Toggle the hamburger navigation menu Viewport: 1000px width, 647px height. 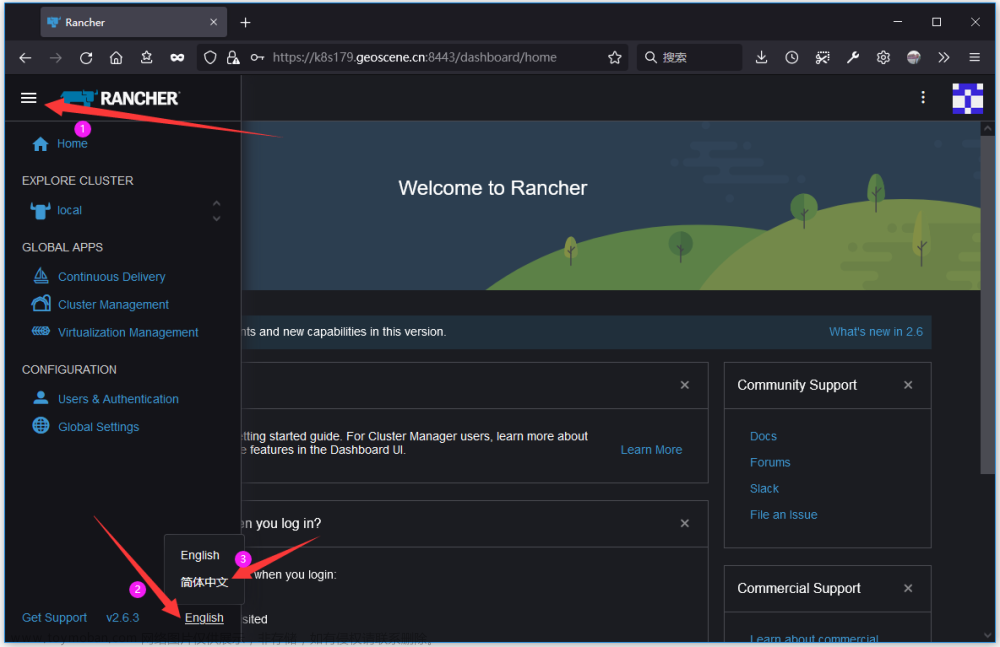29,98
